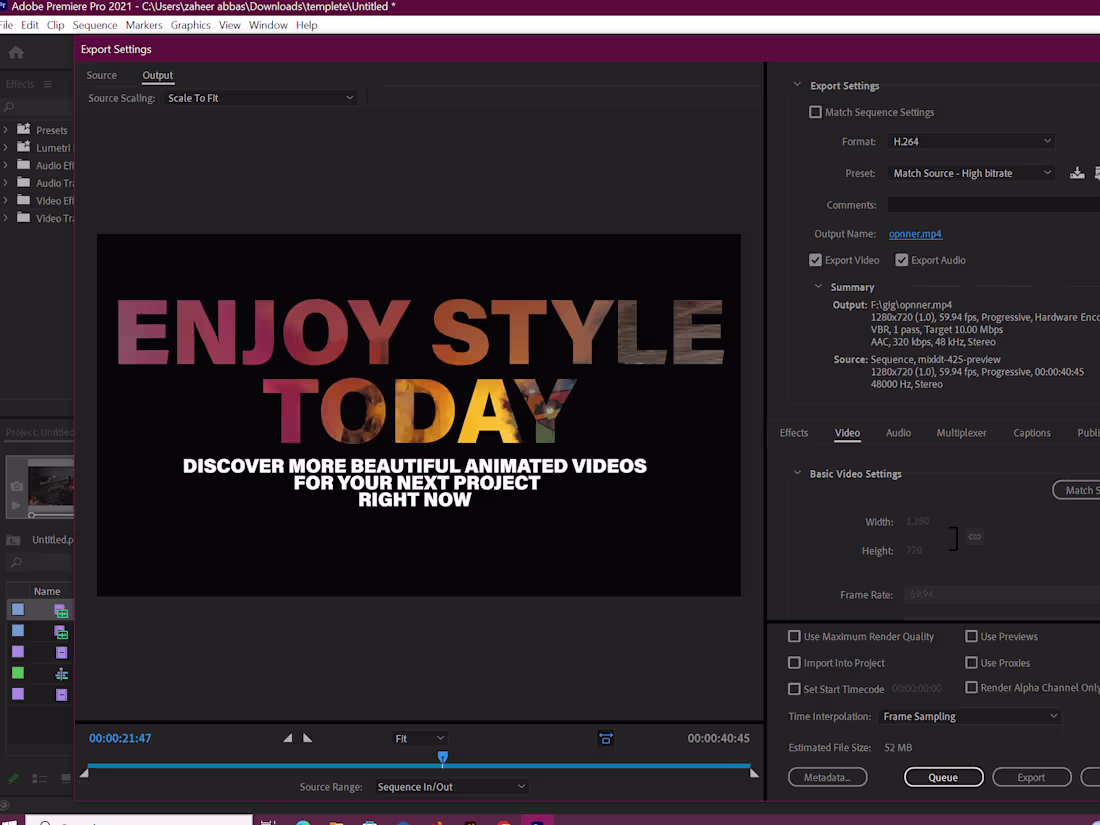Click the Estimated File Size 52 MB value
The image size is (1100, 825).
click(898, 748)
